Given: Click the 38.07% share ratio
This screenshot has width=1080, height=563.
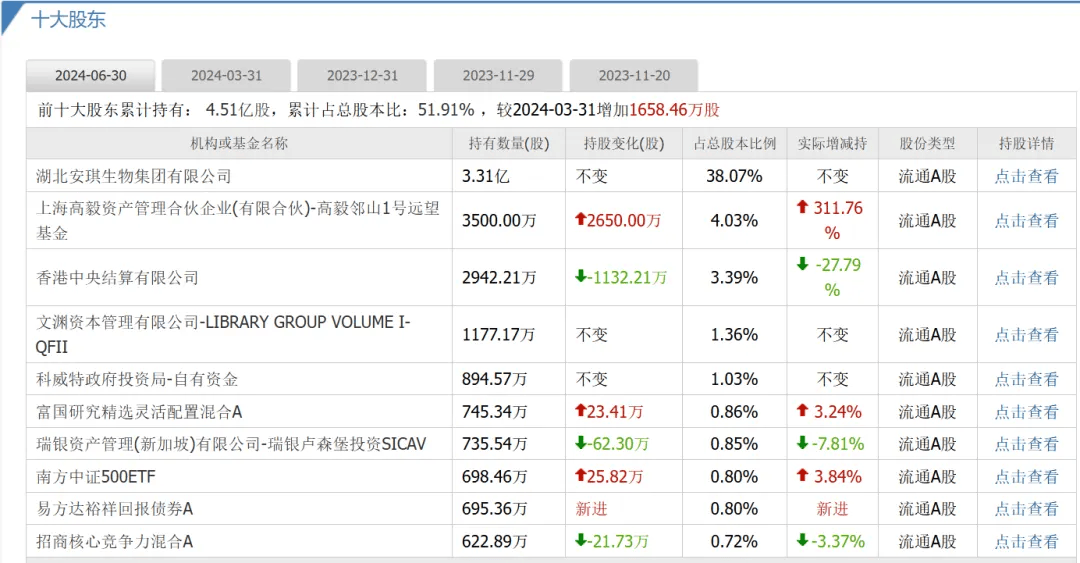Looking at the screenshot, I should coord(734,176).
